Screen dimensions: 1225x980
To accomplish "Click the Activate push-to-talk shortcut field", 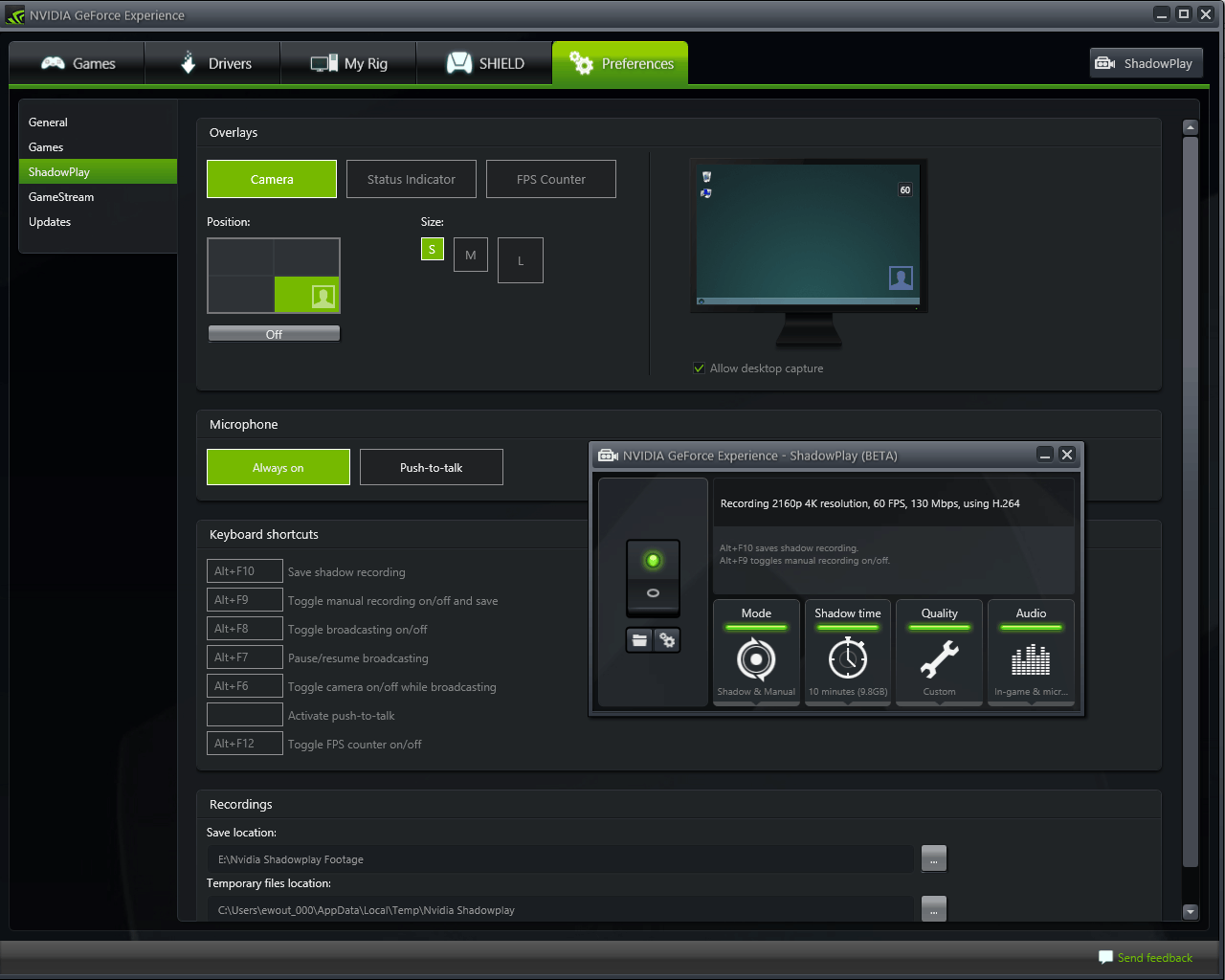I will click(x=245, y=715).
